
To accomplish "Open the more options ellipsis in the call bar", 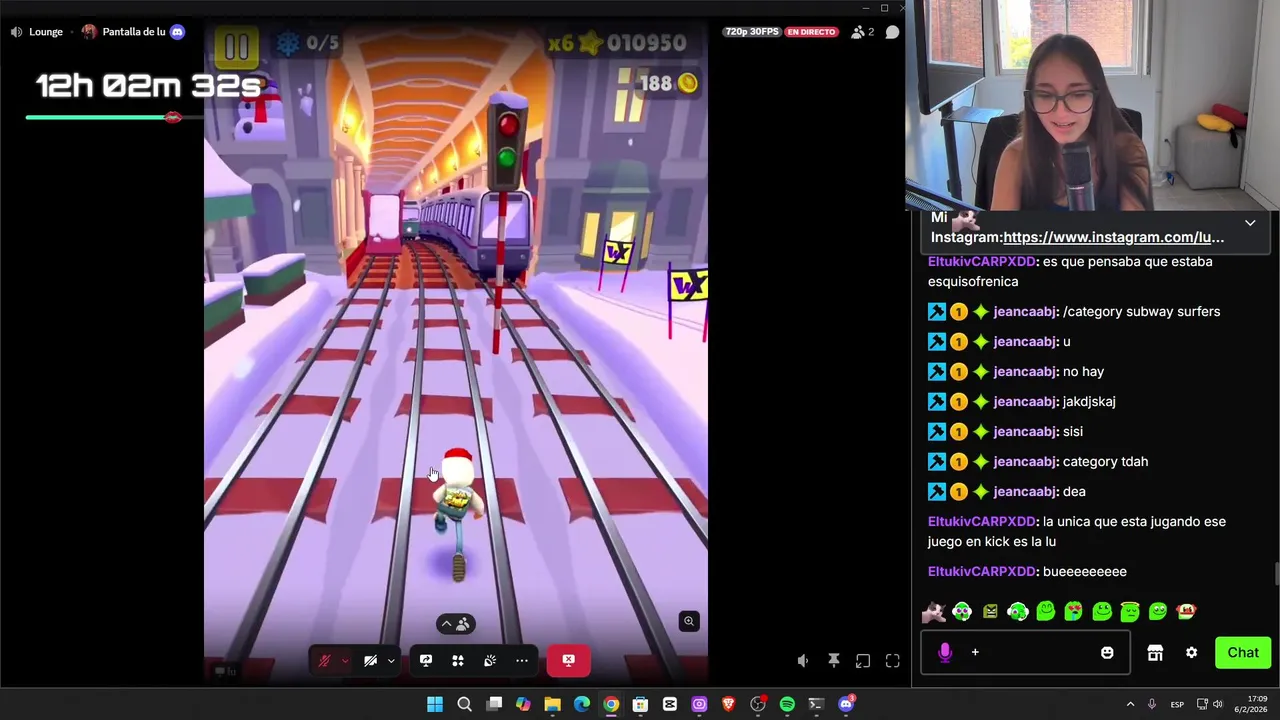I will tap(522, 661).
